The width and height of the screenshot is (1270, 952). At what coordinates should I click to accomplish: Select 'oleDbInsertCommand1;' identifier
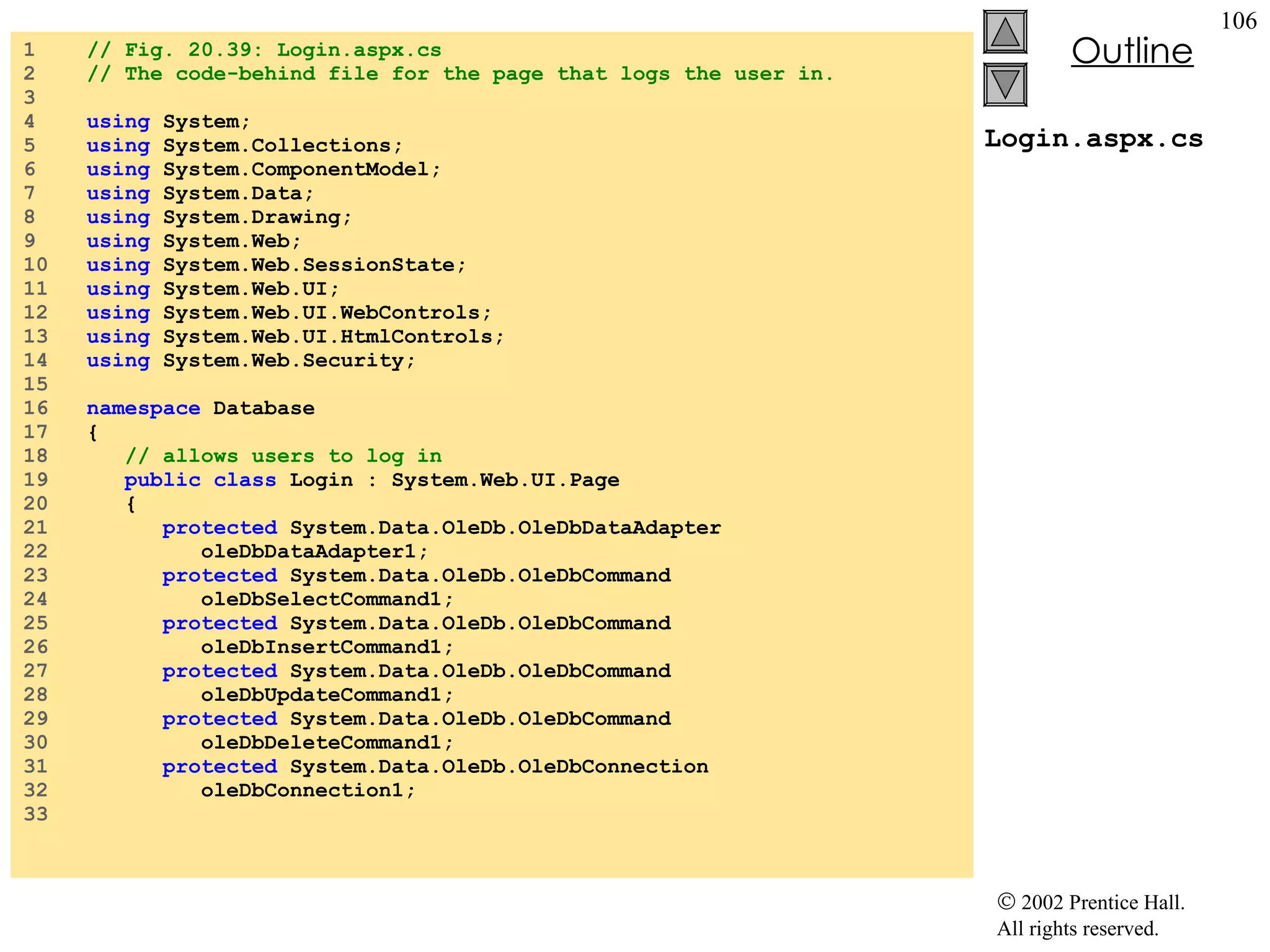point(327,647)
